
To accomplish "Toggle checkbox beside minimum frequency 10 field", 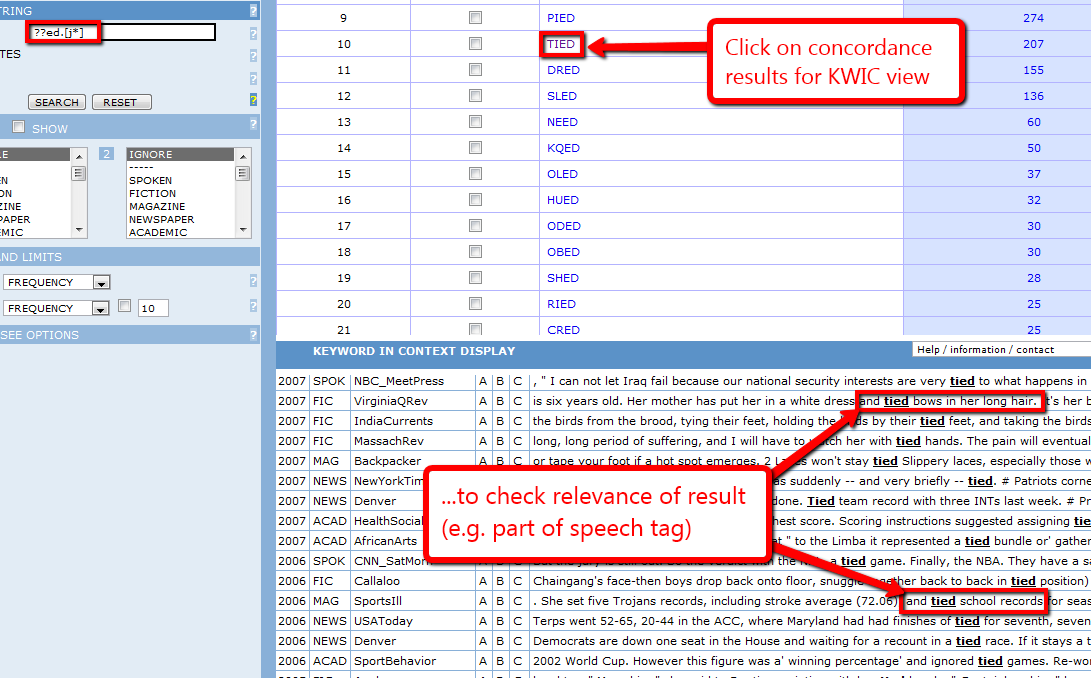I will [x=125, y=306].
